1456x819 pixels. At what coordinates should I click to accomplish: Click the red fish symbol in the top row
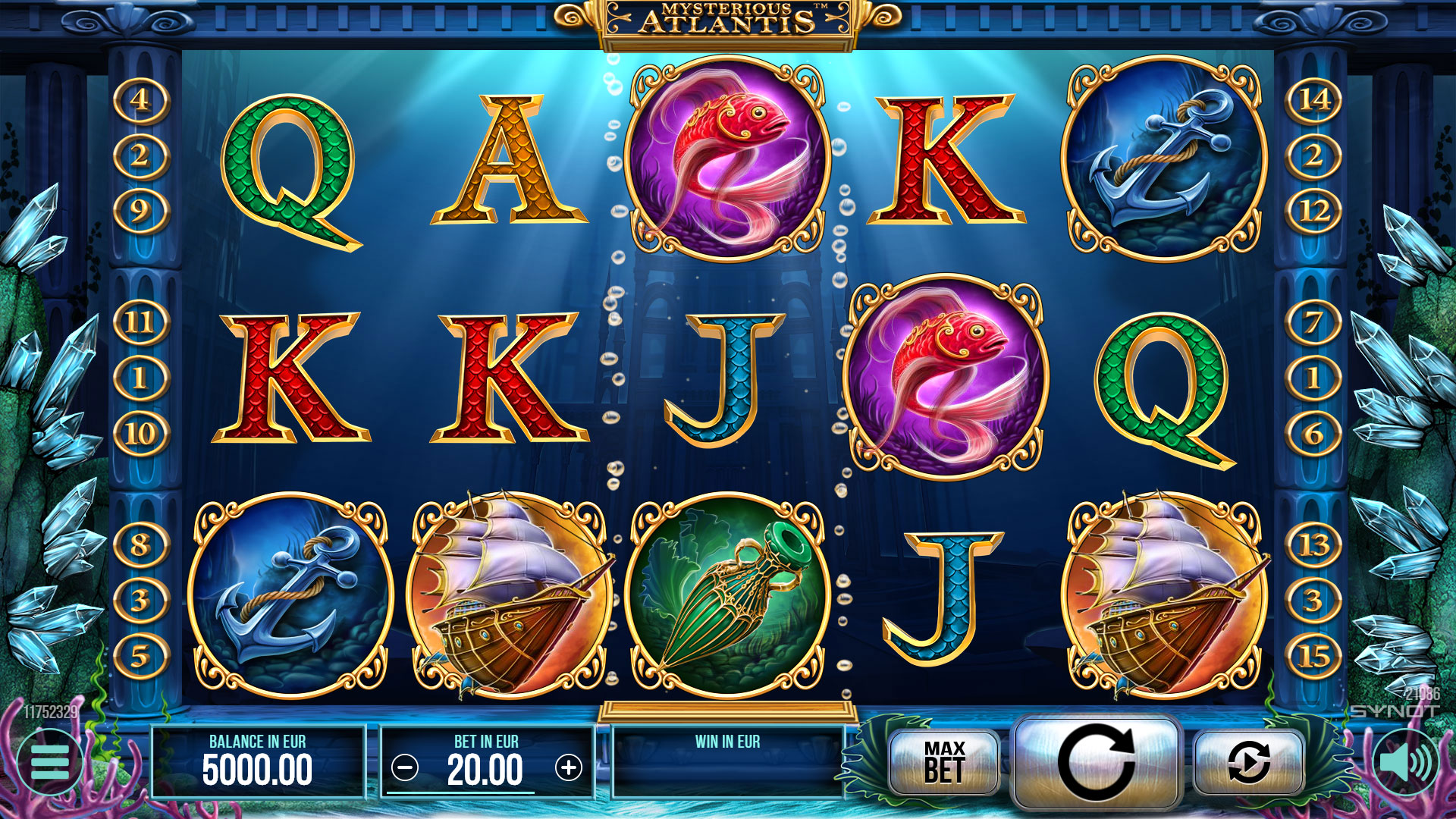tap(728, 159)
